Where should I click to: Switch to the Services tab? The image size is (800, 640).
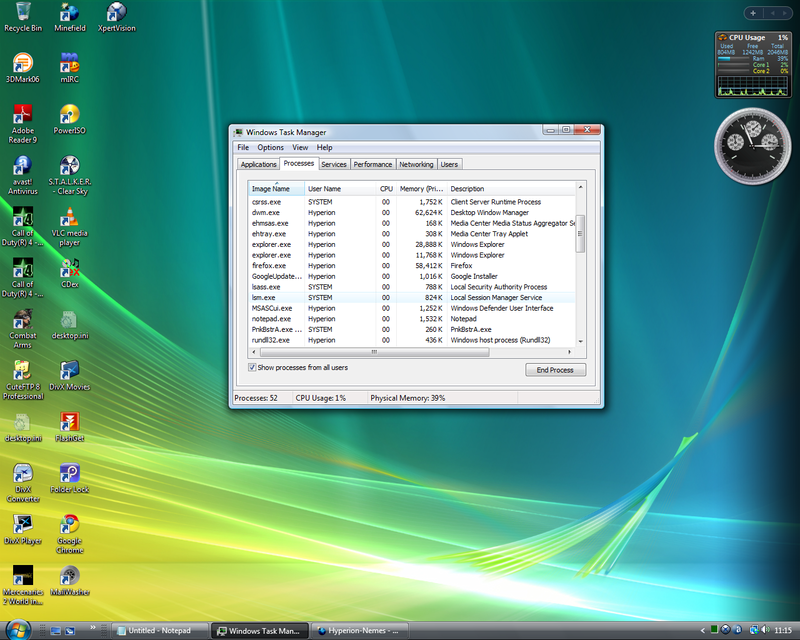pyautogui.click(x=334, y=164)
